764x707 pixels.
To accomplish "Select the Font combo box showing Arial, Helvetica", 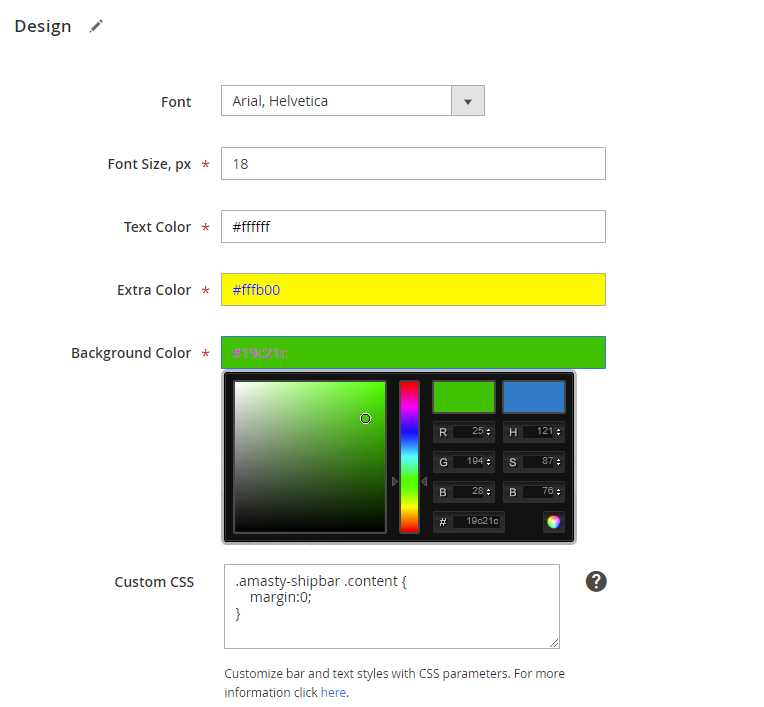I will coord(336,101).
